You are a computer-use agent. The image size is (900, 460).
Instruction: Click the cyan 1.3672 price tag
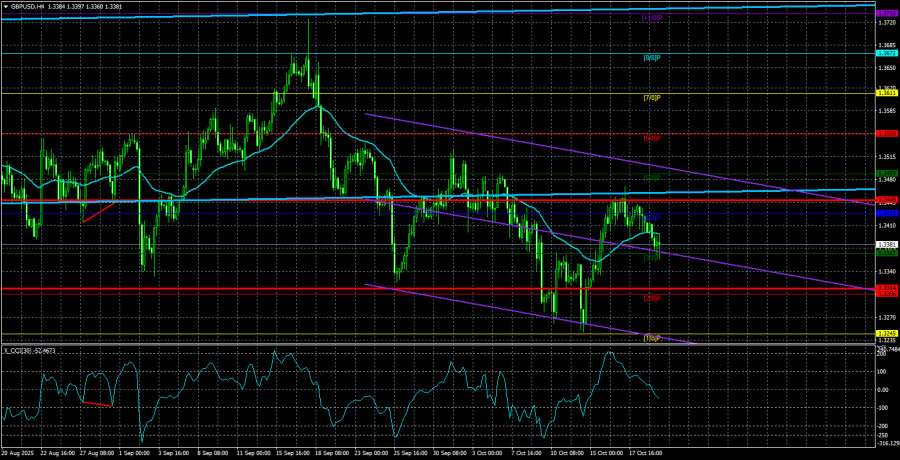point(885,53)
